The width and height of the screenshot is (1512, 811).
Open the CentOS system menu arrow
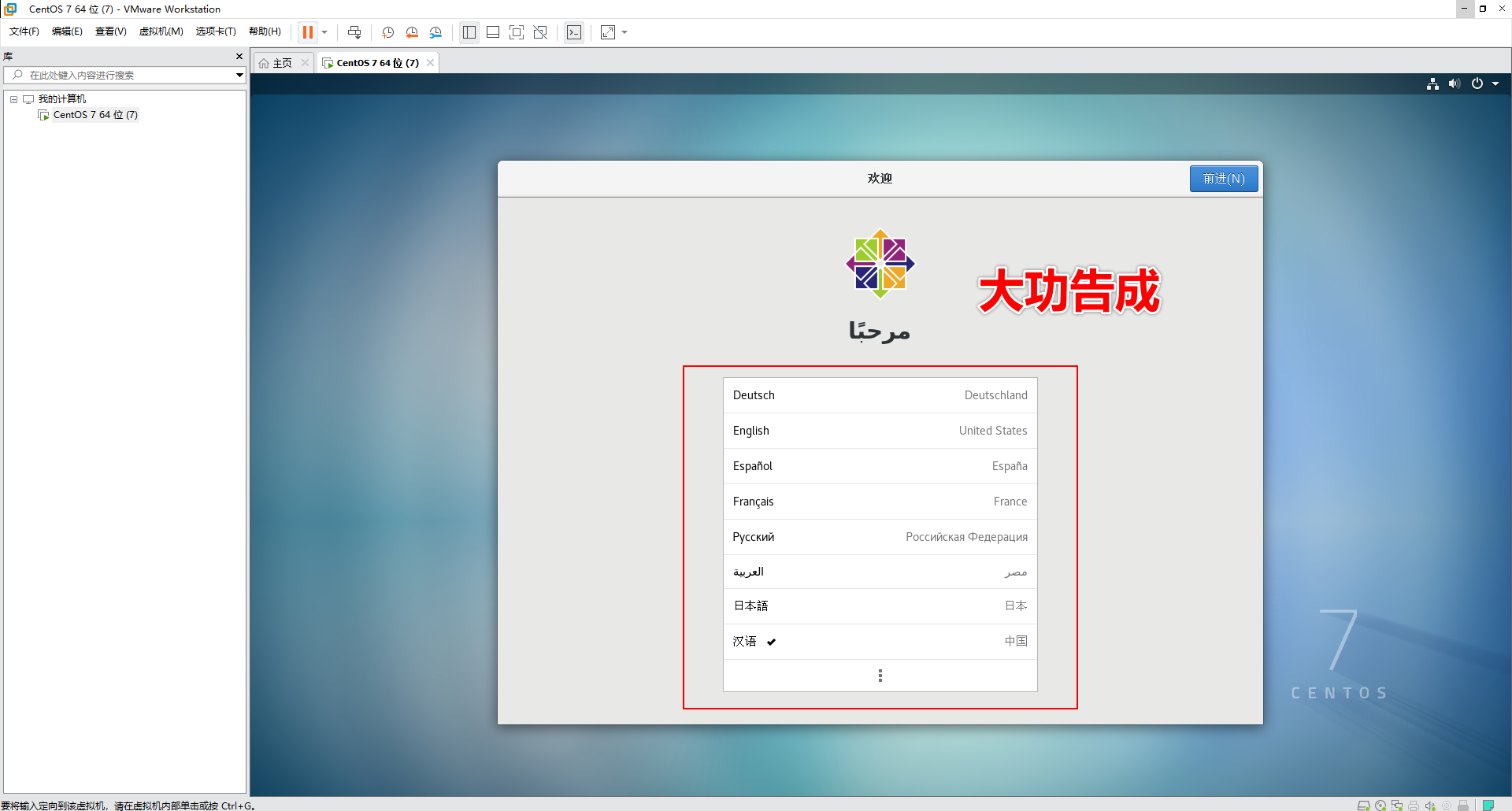(x=1495, y=83)
